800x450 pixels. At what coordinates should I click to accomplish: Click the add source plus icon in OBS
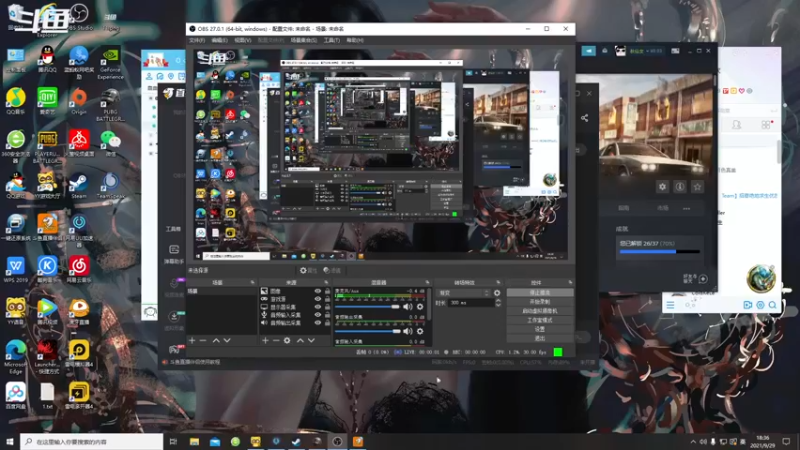click(x=265, y=340)
